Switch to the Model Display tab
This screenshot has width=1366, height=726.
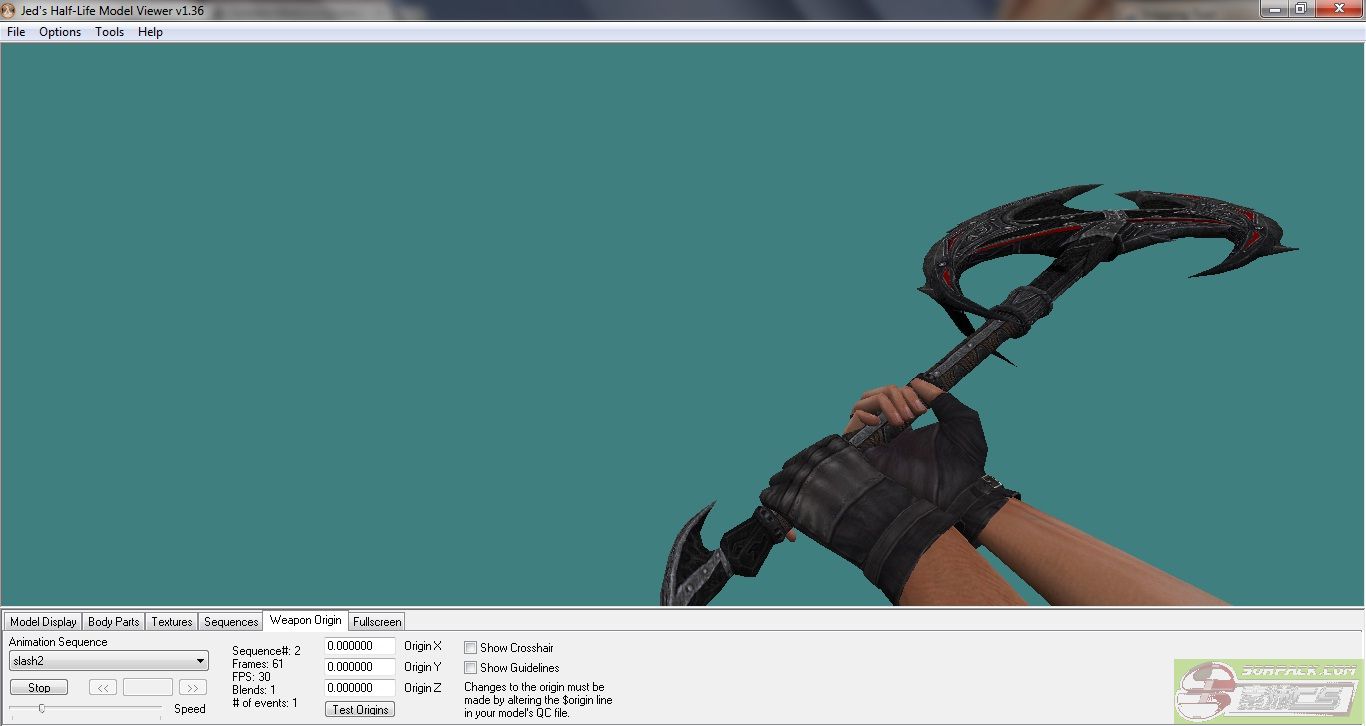[43, 621]
